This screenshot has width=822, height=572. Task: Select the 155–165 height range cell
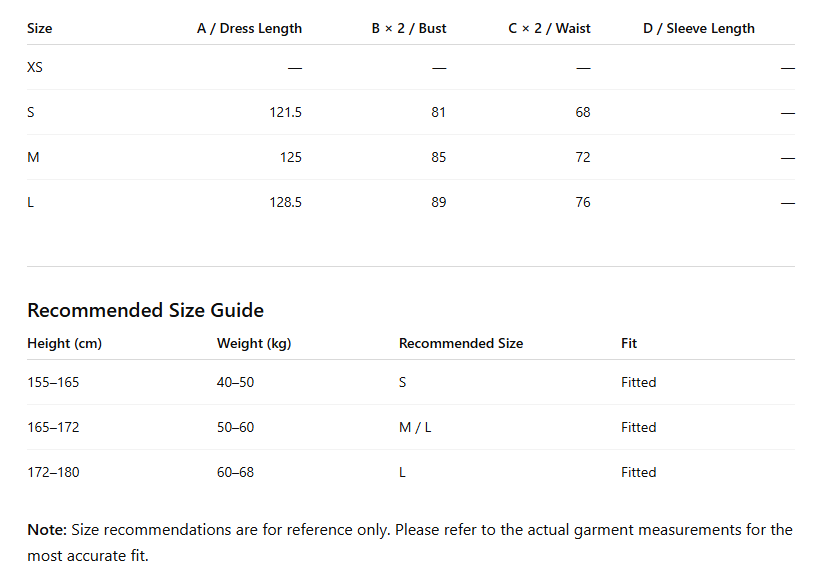53,382
